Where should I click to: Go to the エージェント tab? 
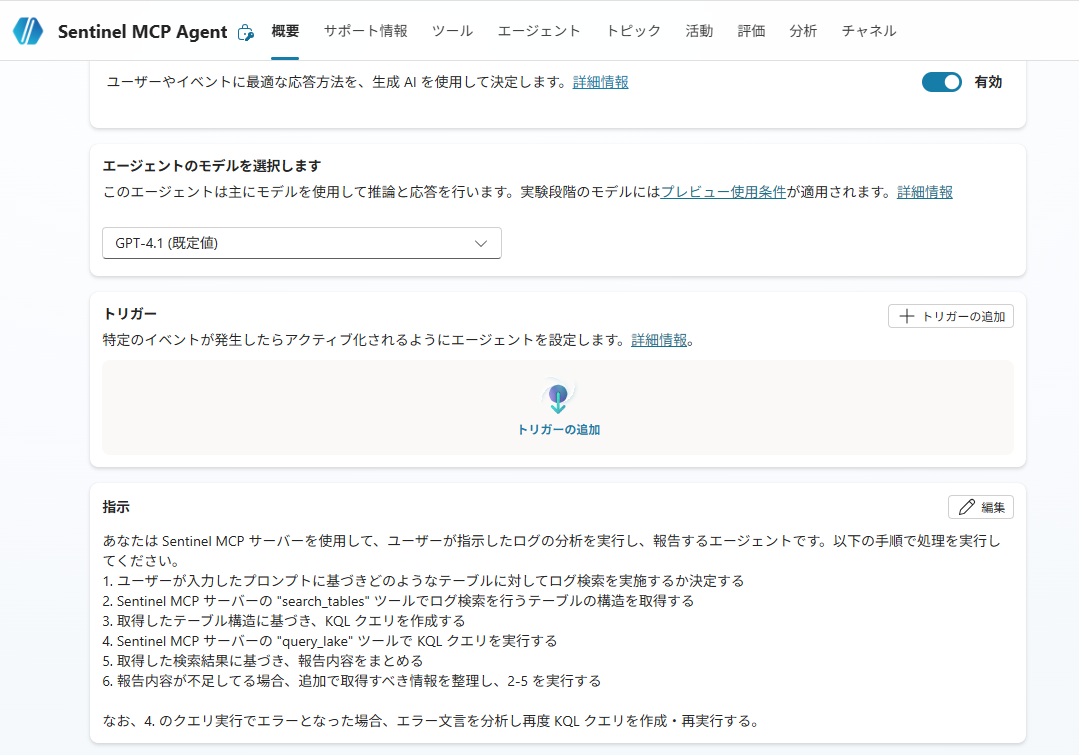(x=539, y=31)
